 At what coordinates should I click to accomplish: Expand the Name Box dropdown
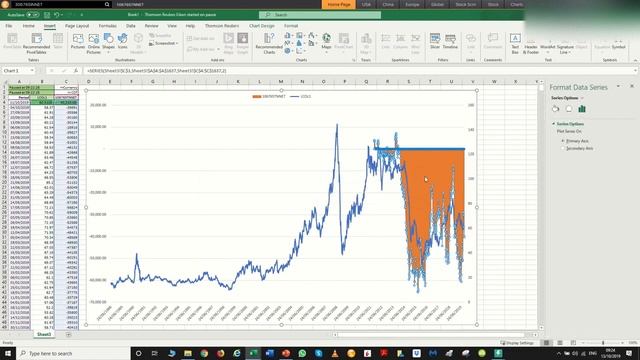click(x=32, y=71)
